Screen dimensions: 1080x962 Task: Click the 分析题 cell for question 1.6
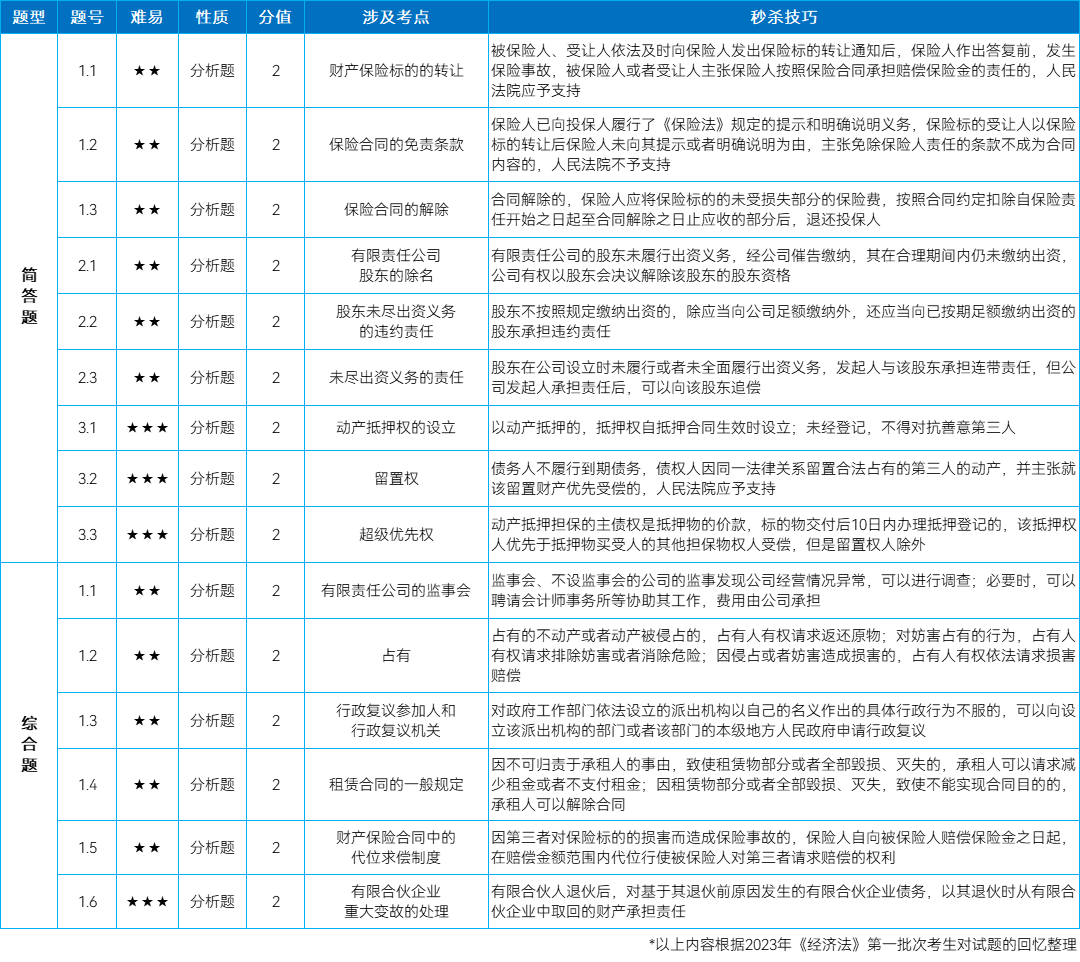(212, 902)
